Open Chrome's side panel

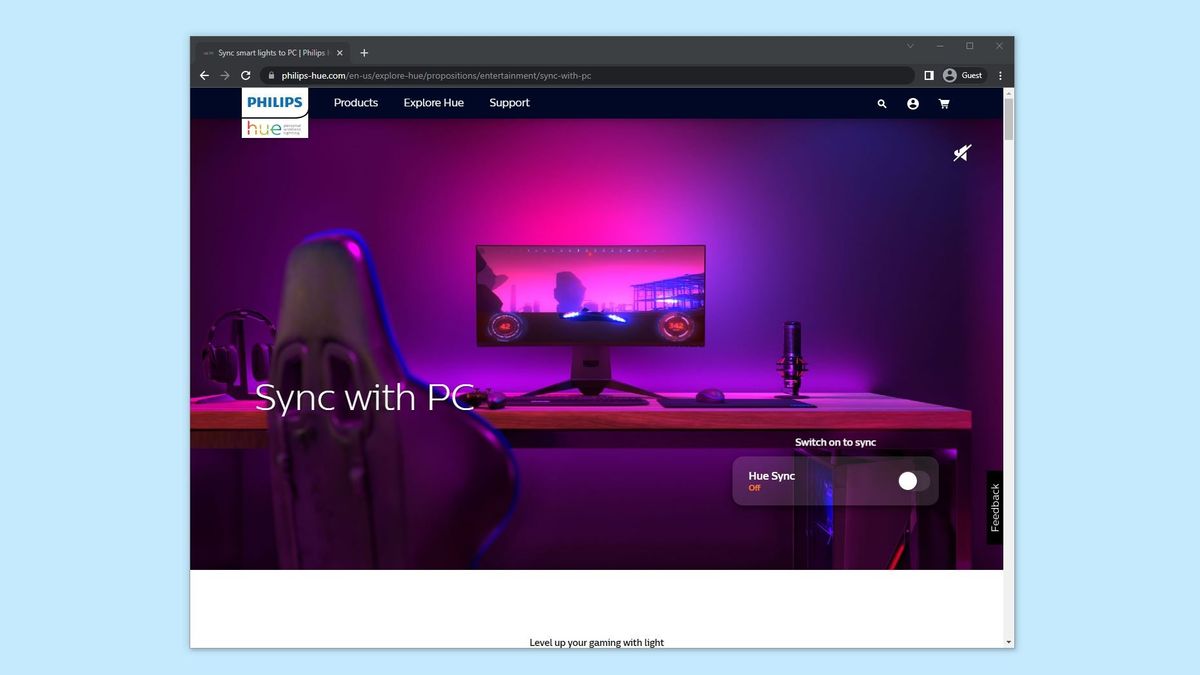pos(928,75)
